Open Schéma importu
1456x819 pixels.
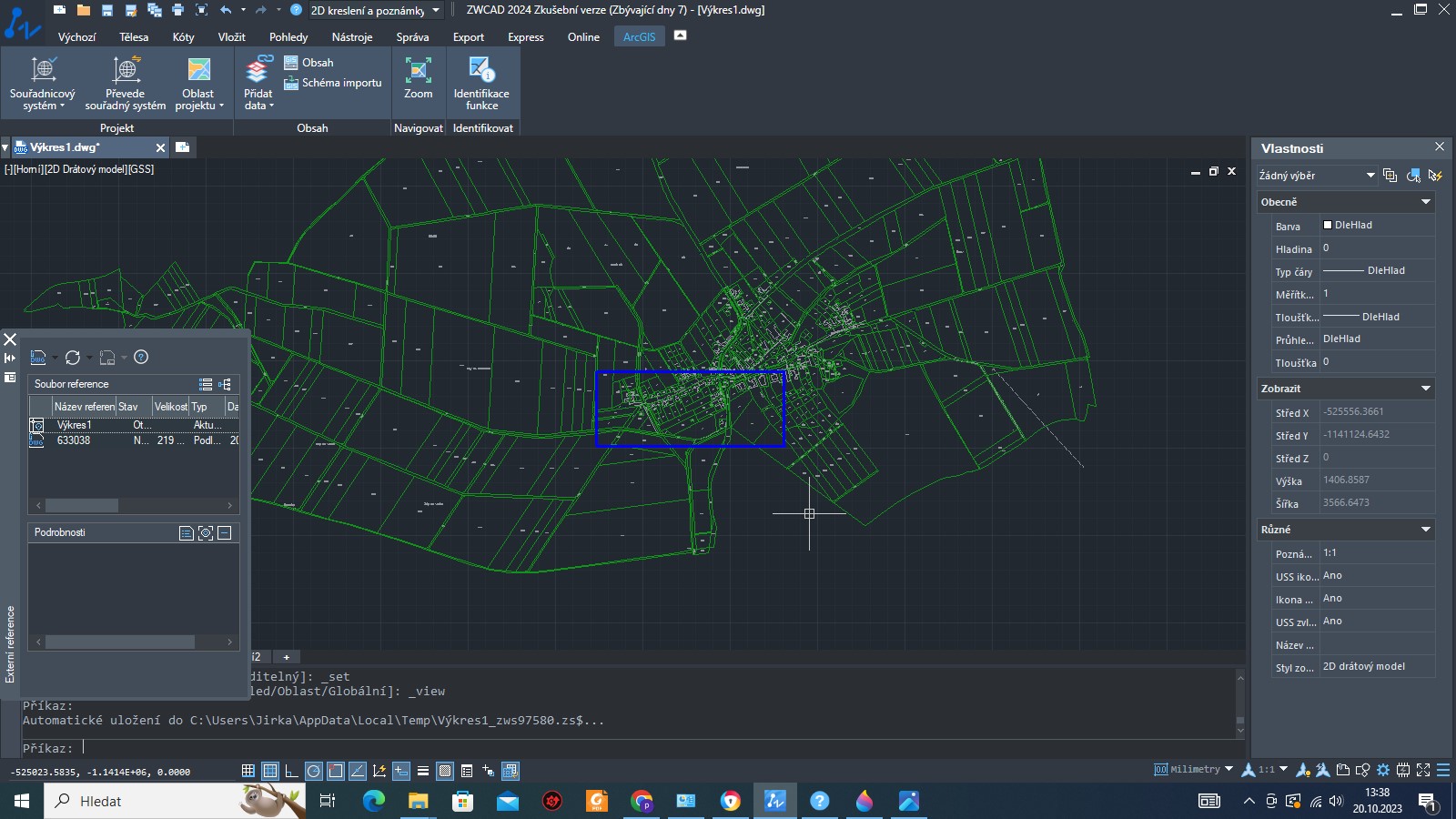[x=332, y=83]
